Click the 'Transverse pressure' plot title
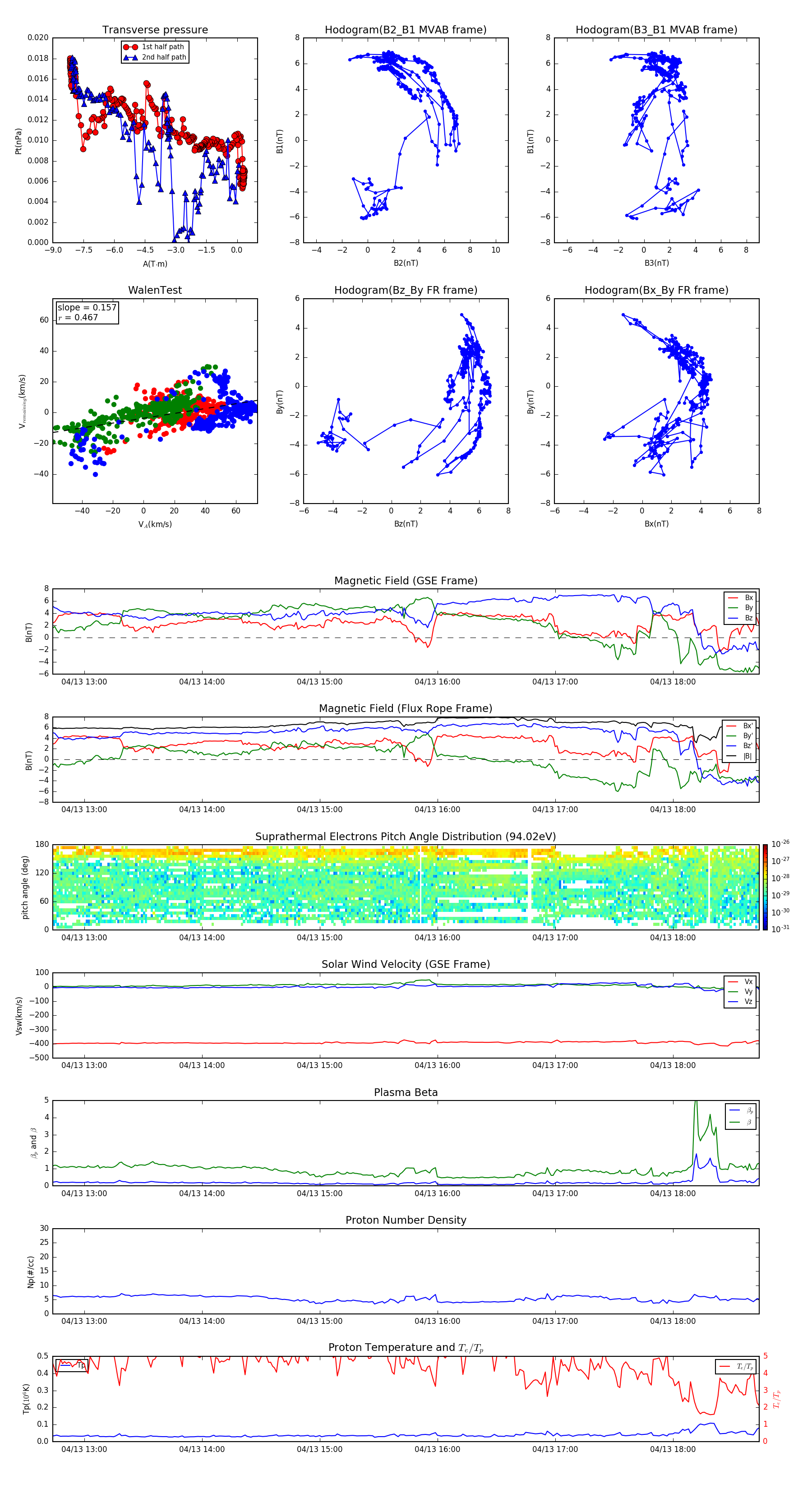The height and width of the screenshot is (1489, 812). point(155,30)
